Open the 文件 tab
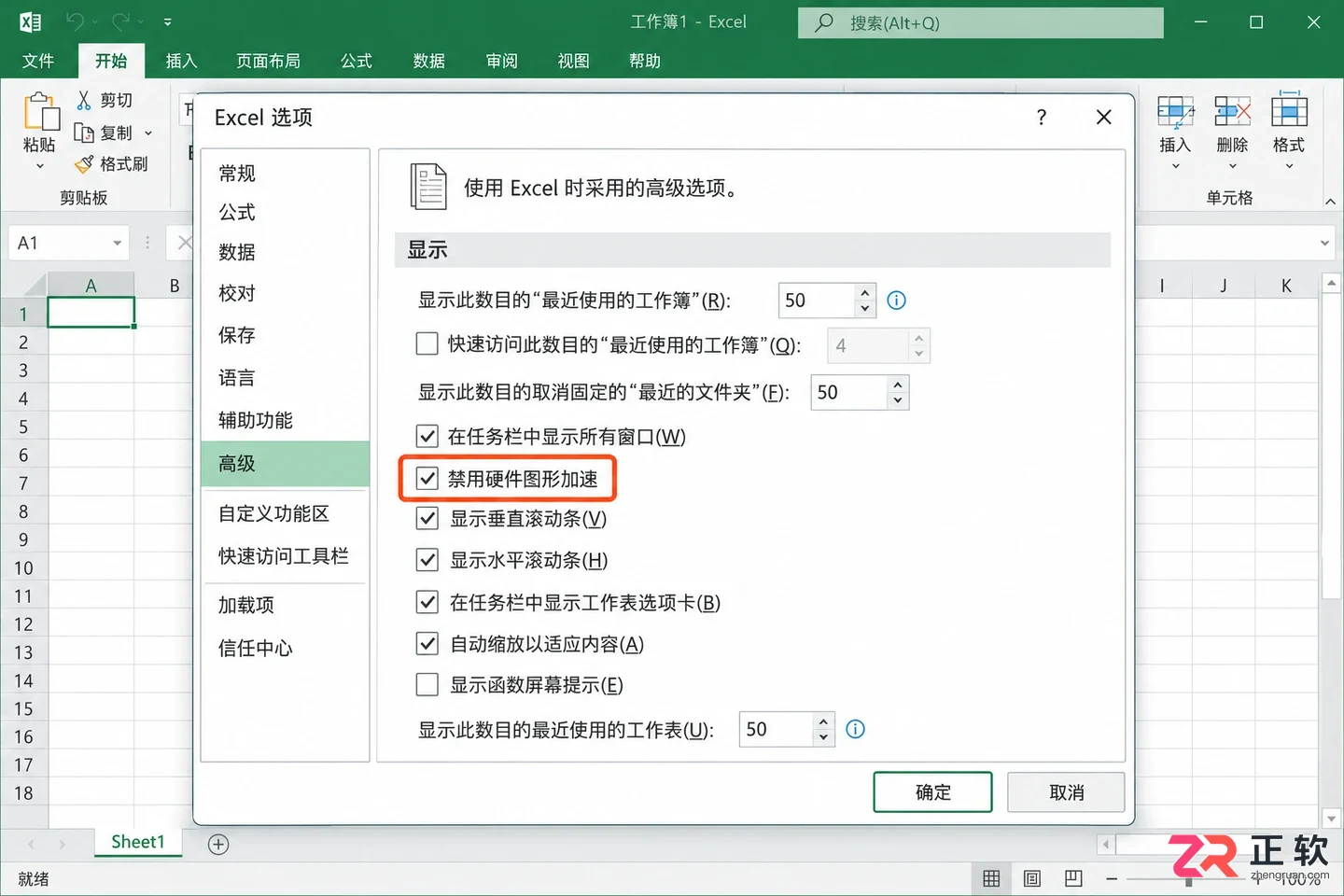This screenshot has height=896, width=1344. 38,61
